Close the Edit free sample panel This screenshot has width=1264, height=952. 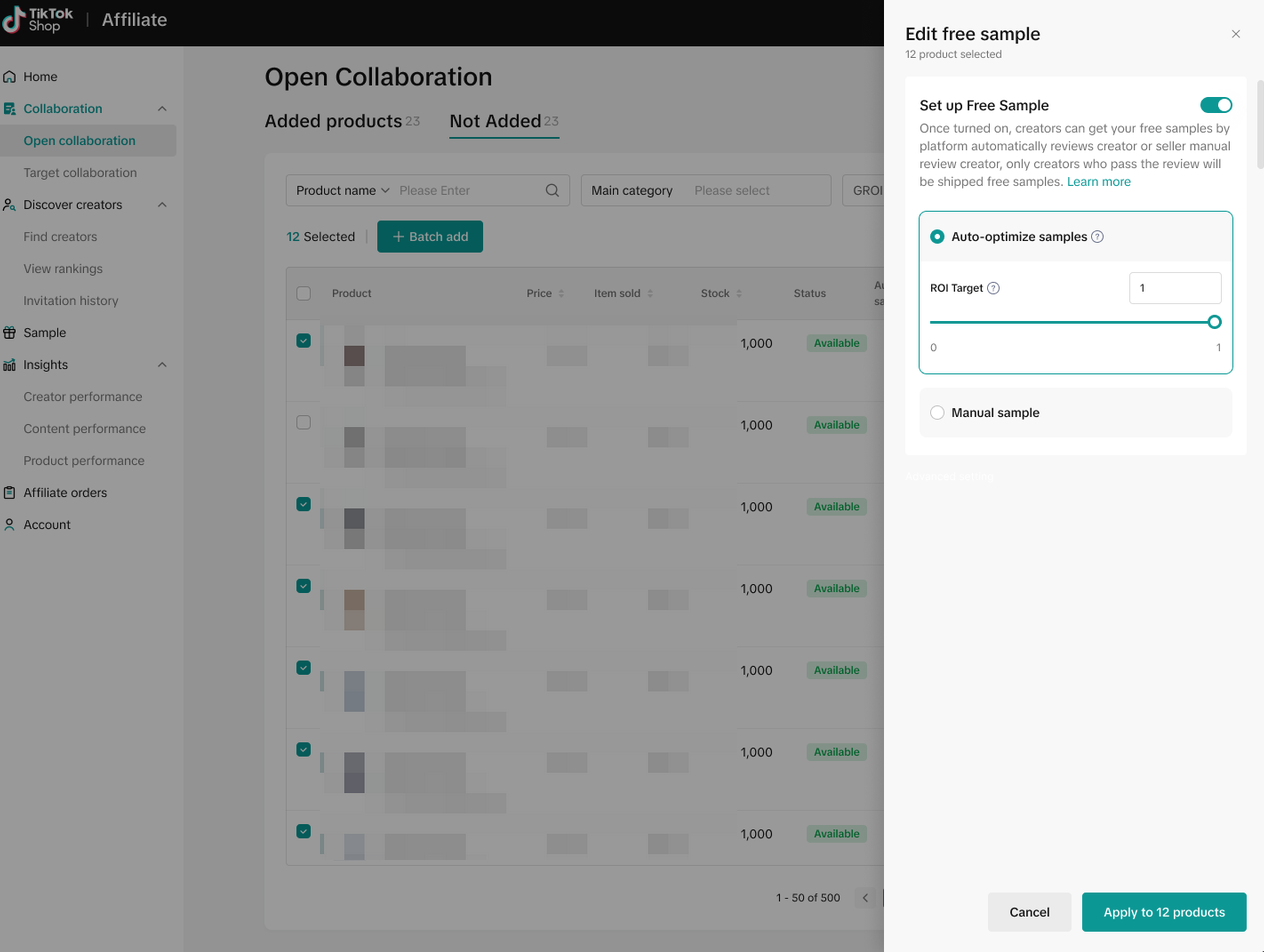click(1236, 34)
